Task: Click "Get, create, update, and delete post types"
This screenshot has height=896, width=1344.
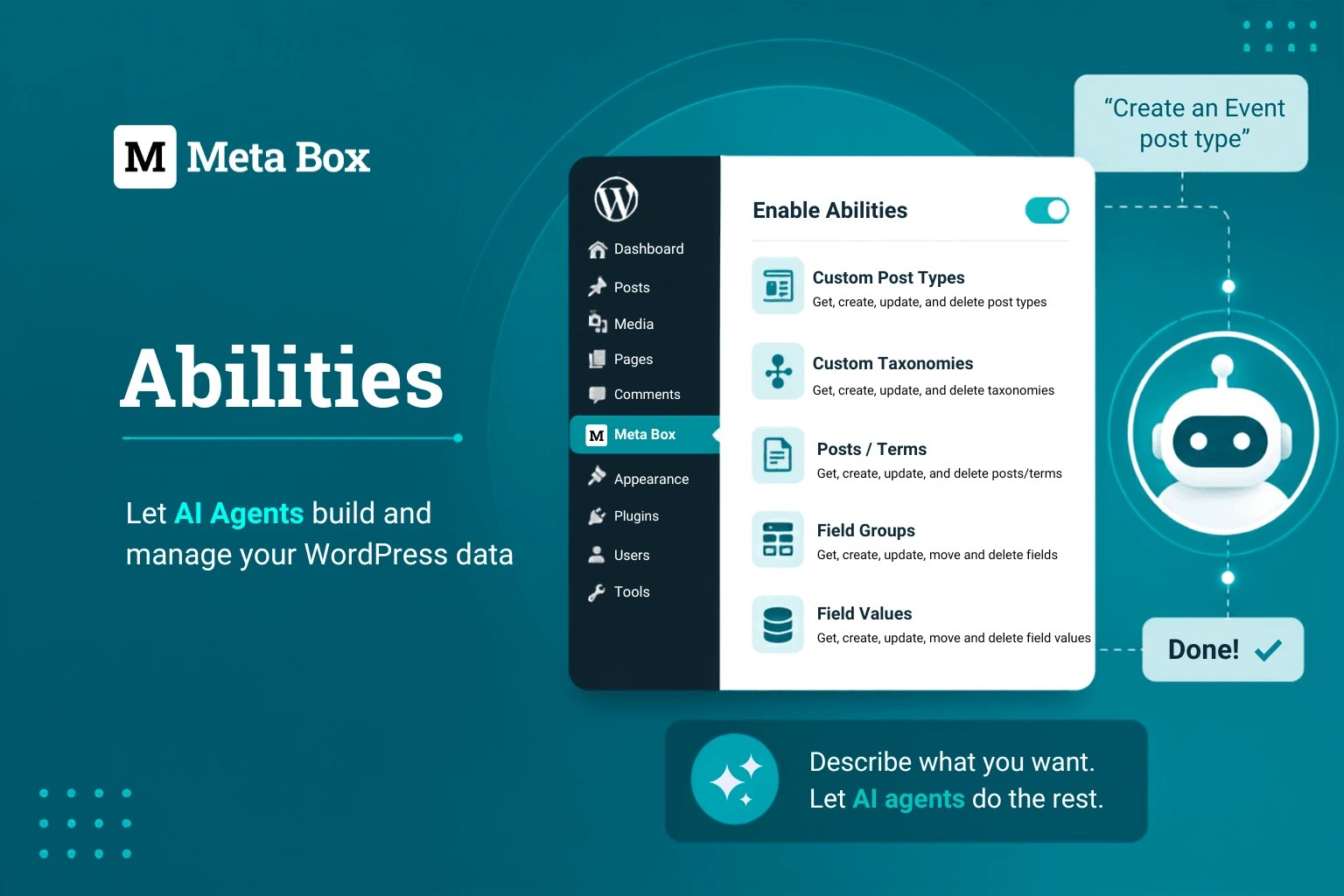Action: pos(929,303)
